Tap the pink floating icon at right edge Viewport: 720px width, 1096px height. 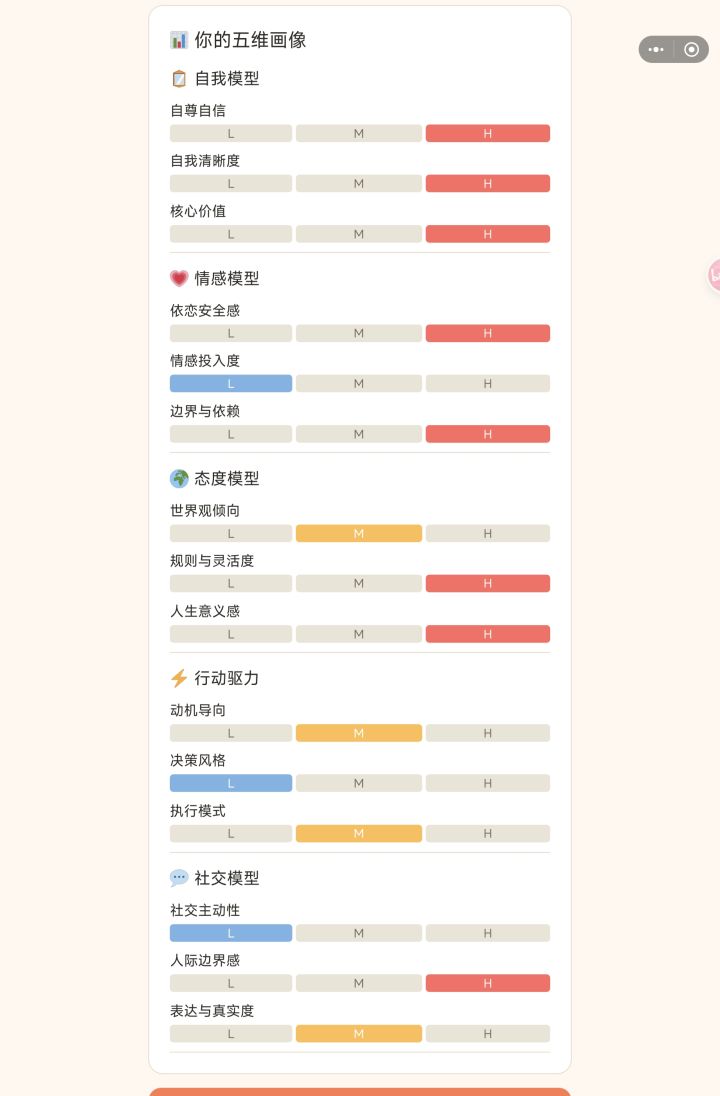(714, 274)
